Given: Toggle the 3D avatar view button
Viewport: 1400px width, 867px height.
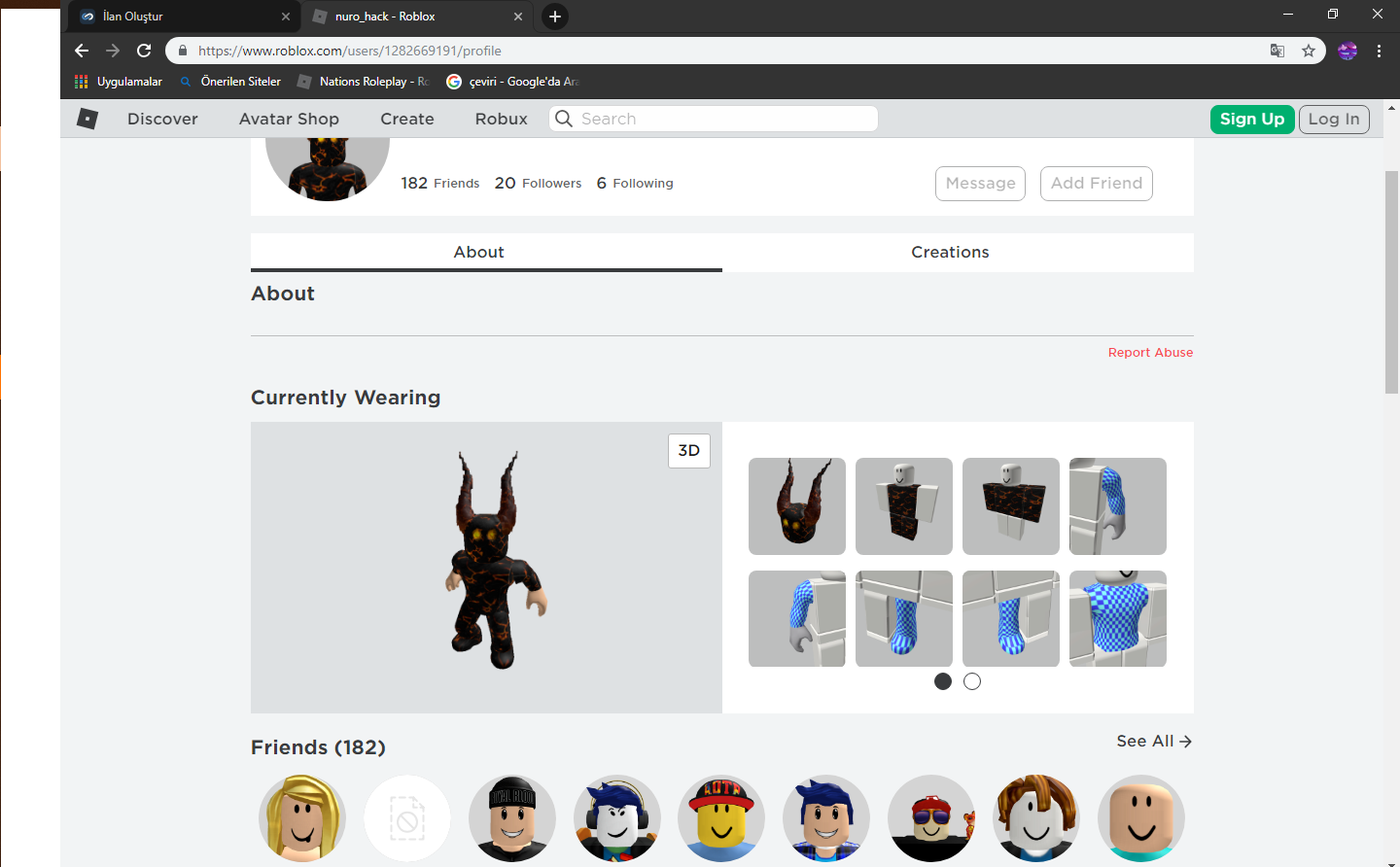Looking at the screenshot, I should (x=689, y=451).
